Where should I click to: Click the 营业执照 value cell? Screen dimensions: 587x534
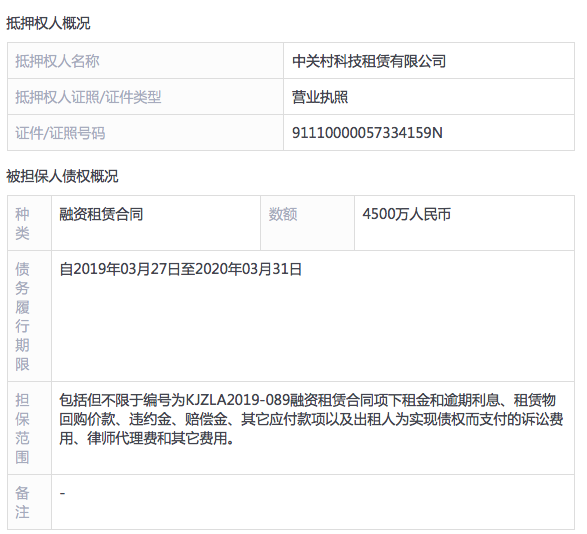(x=429, y=97)
